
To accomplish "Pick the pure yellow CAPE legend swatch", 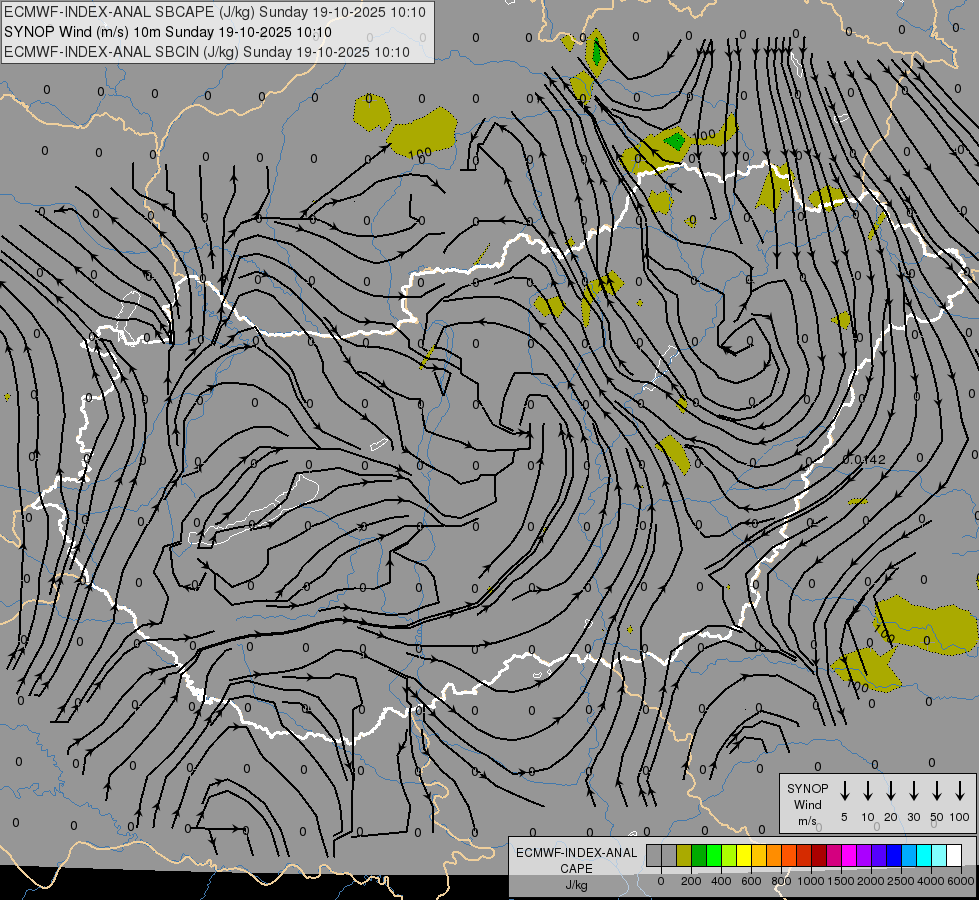I will click(744, 855).
